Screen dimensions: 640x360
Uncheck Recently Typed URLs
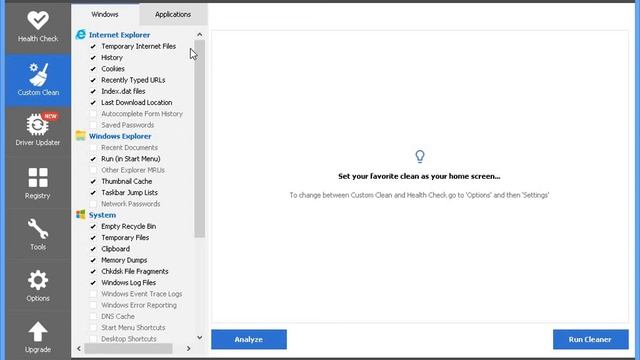click(93, 80)
